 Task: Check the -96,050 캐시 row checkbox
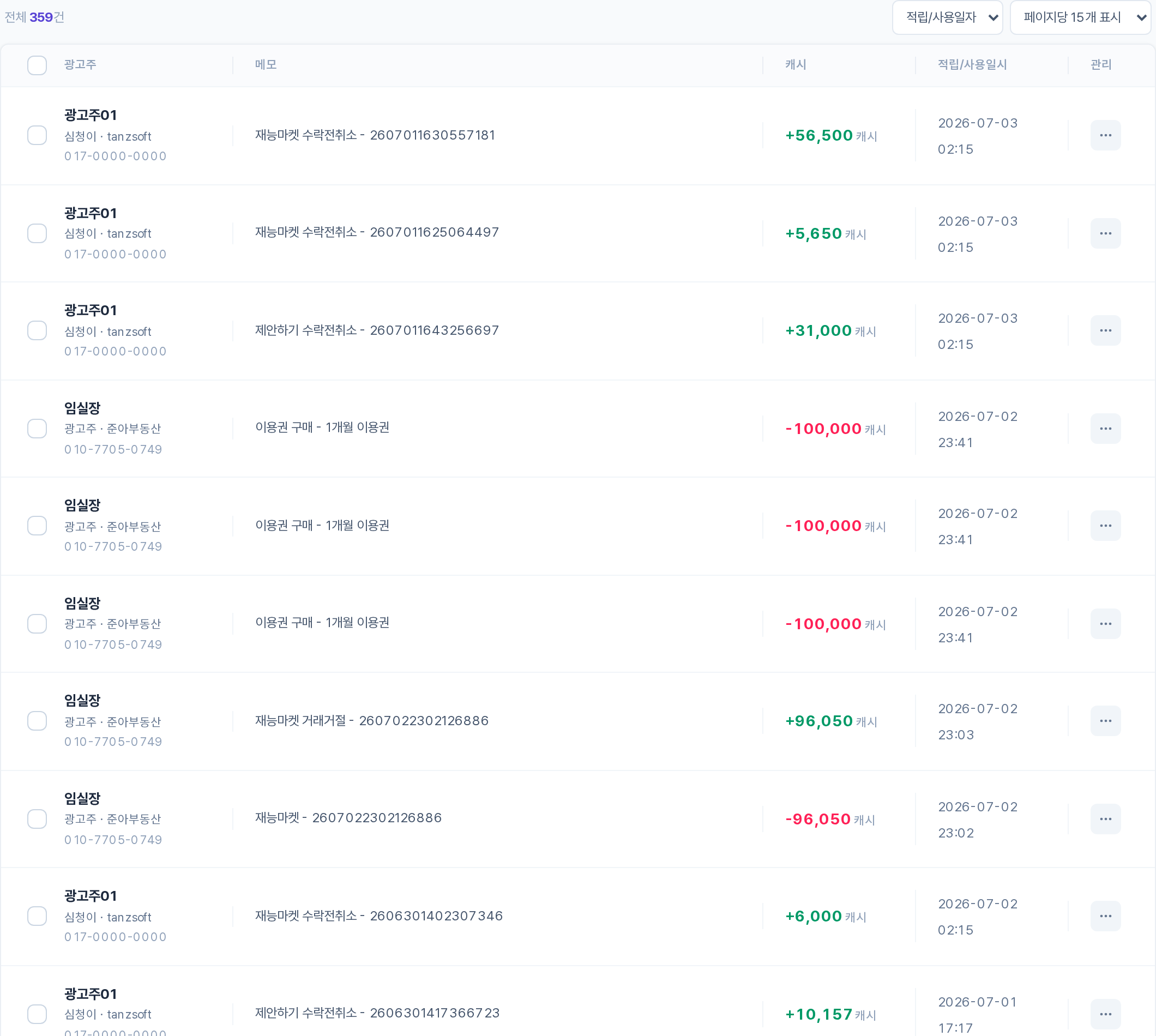[37, 819]
